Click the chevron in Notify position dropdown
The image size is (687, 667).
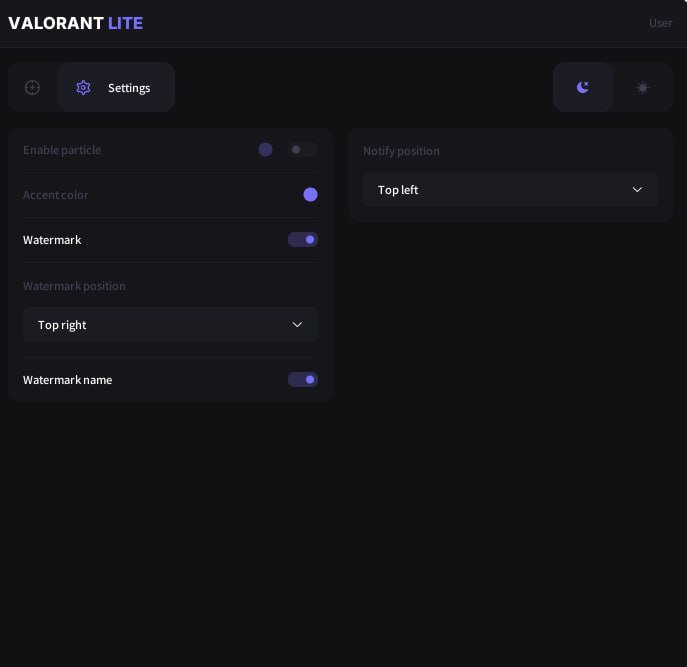pos(637,190)
